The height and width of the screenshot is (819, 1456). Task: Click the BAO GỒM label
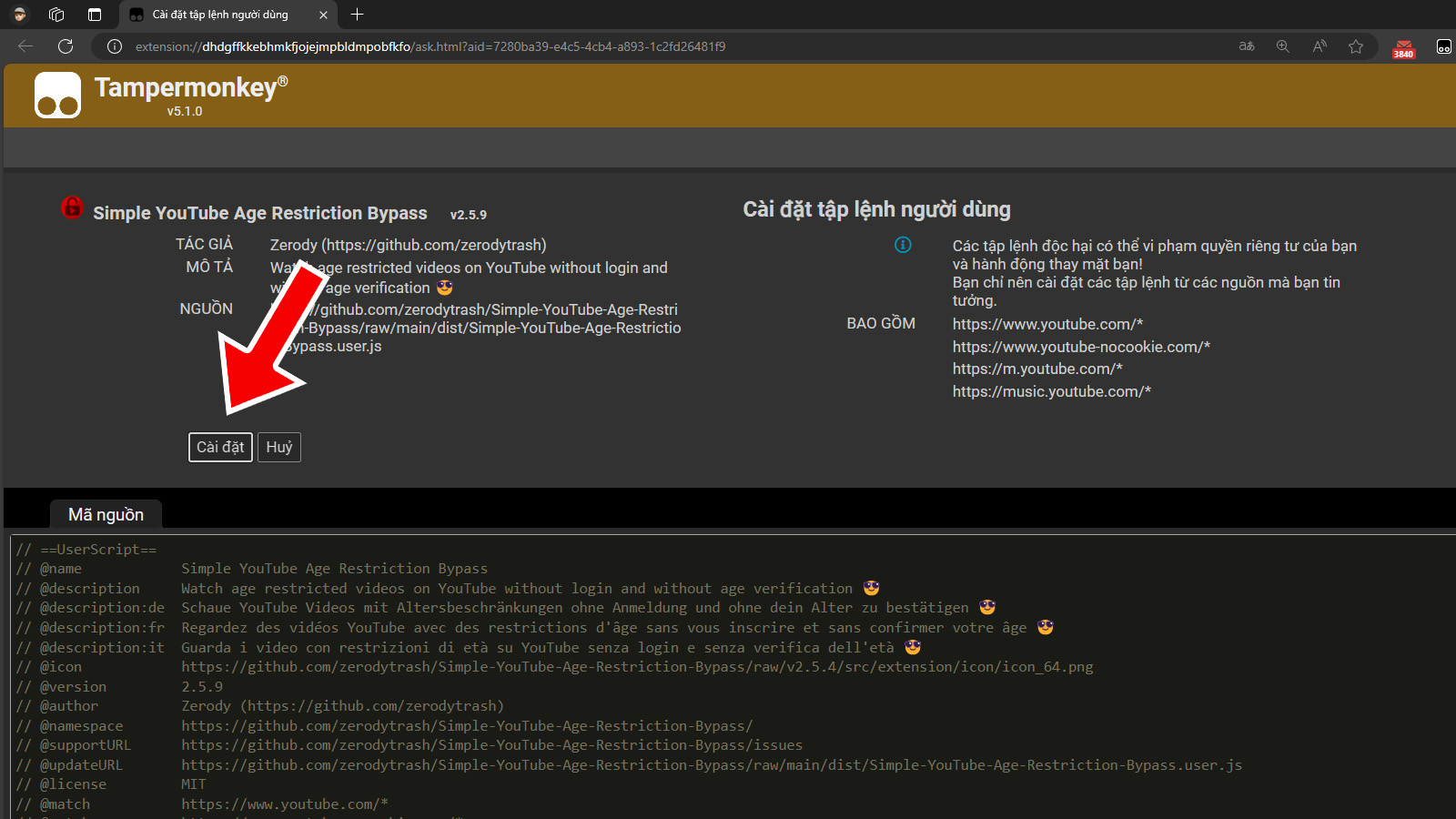[881, 323]
